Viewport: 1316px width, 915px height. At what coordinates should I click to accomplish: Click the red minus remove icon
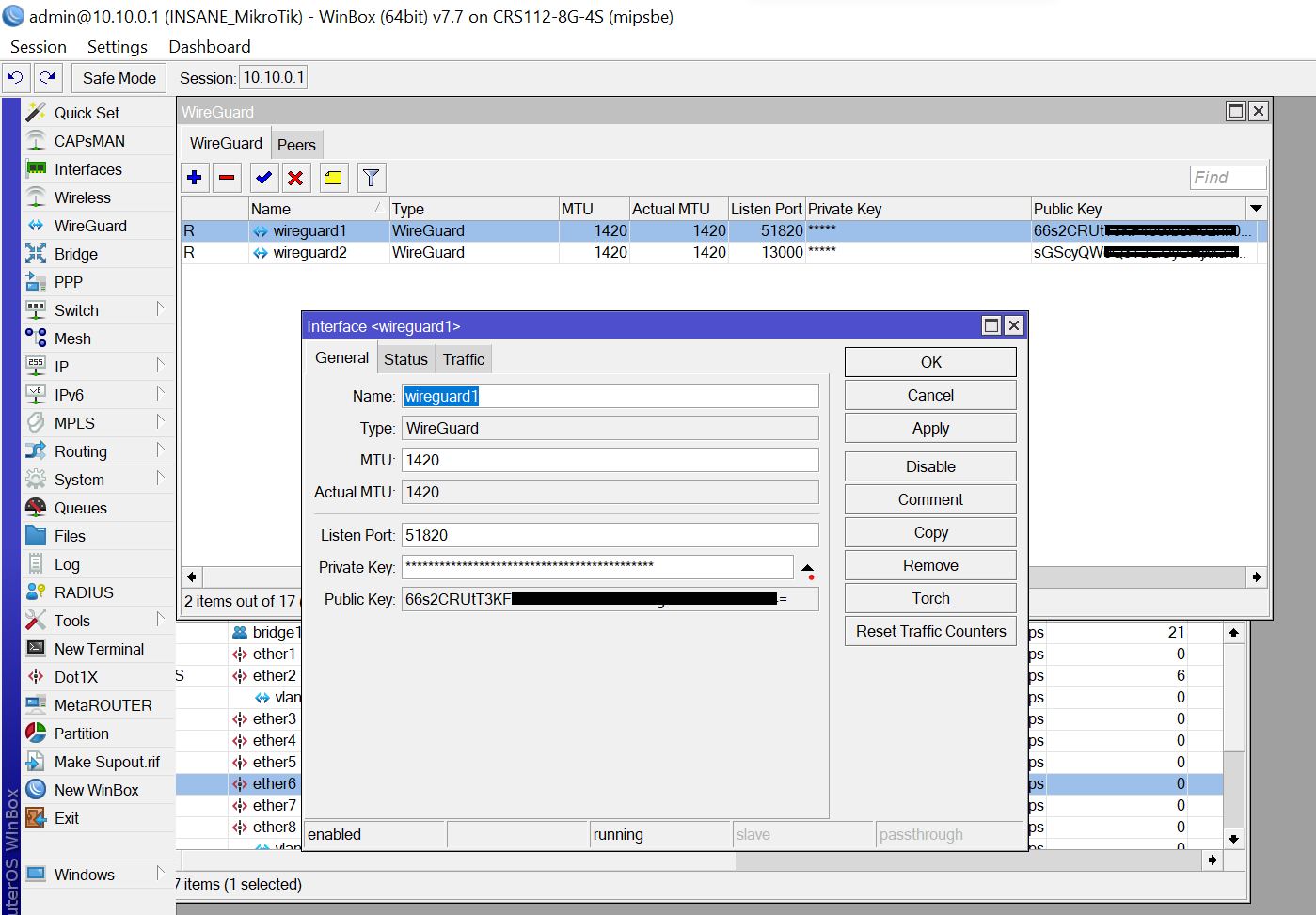click(227, 178)
